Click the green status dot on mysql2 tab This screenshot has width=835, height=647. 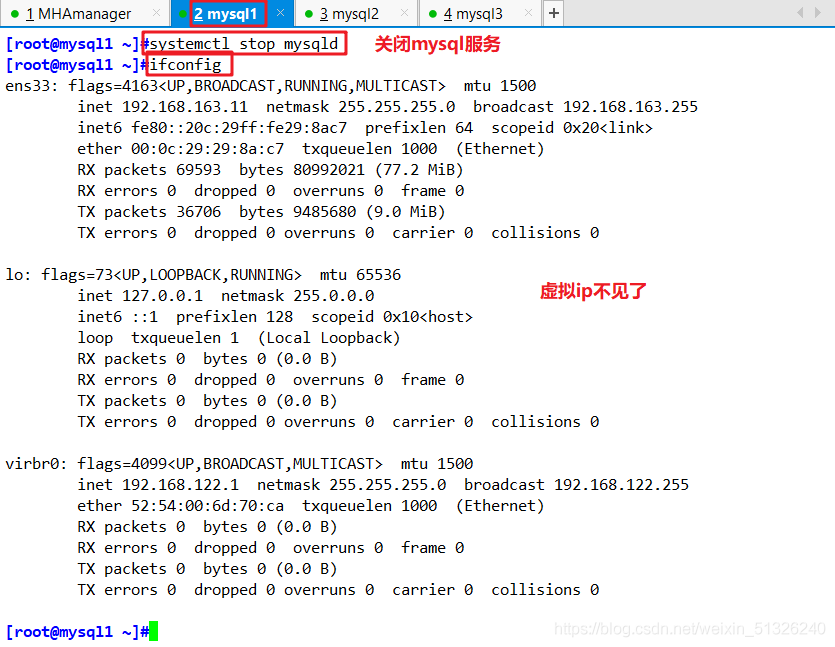[308, 14]
